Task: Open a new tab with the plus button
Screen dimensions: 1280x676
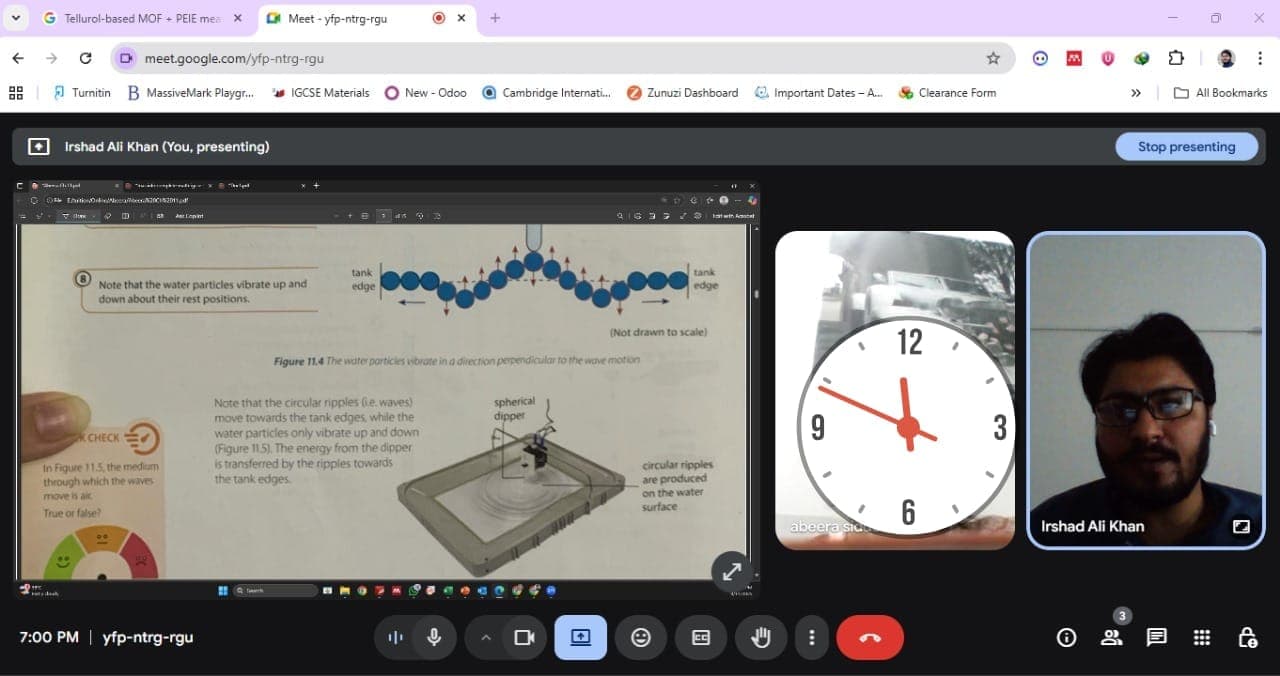Action: click(x=495, y=18)
